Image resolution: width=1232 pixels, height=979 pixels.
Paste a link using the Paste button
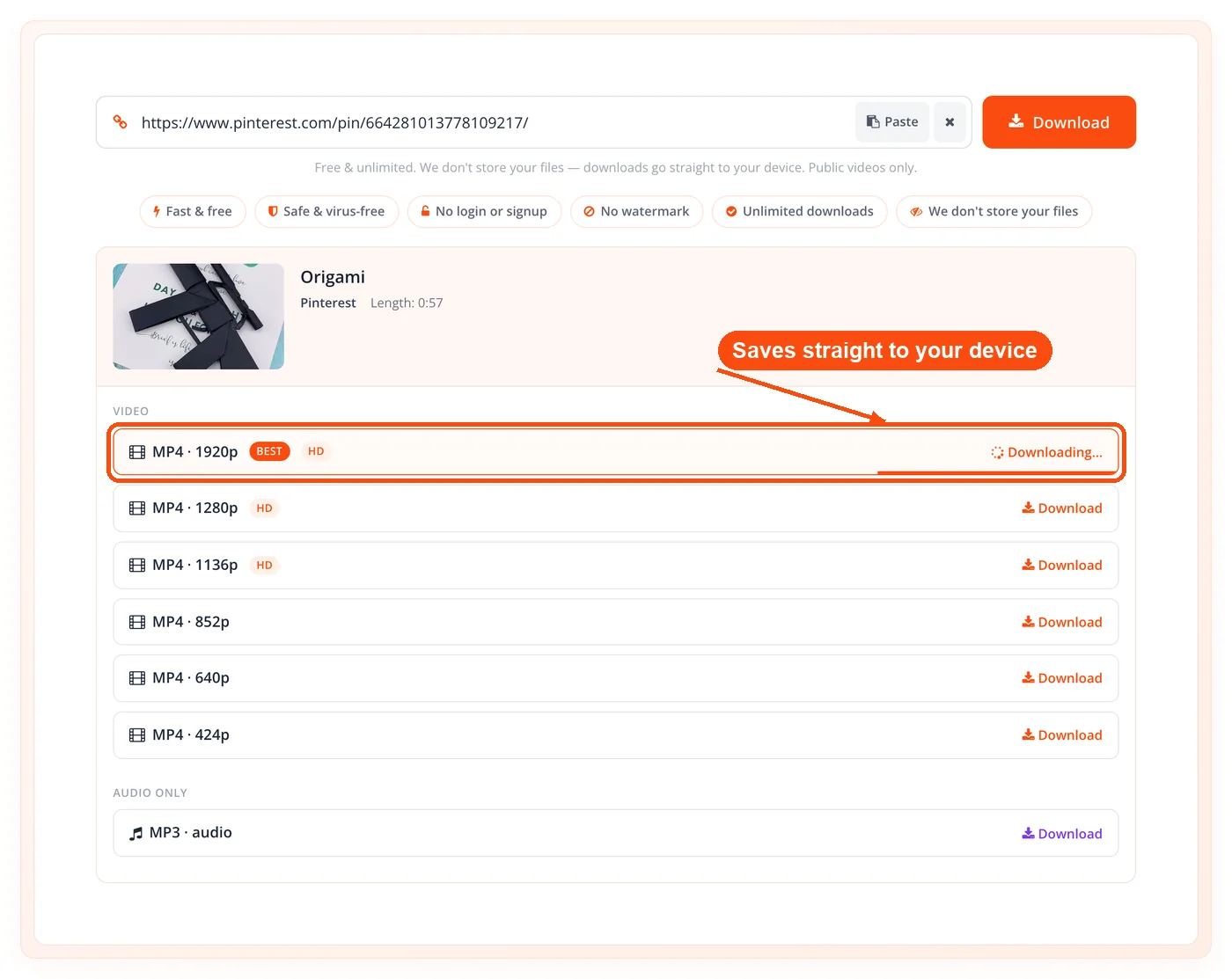pos(892,122)
